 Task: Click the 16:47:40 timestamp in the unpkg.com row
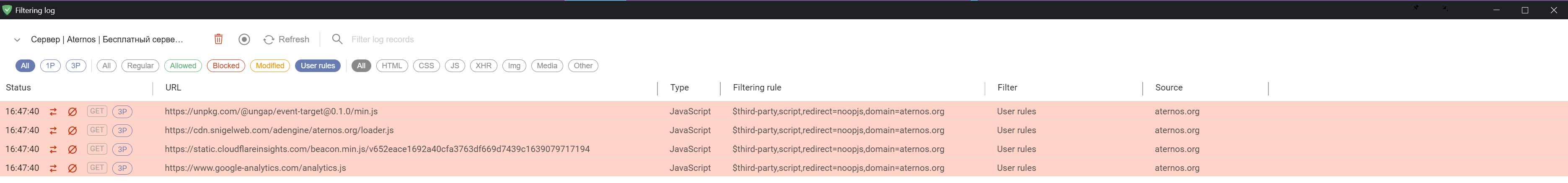[23, 112]
